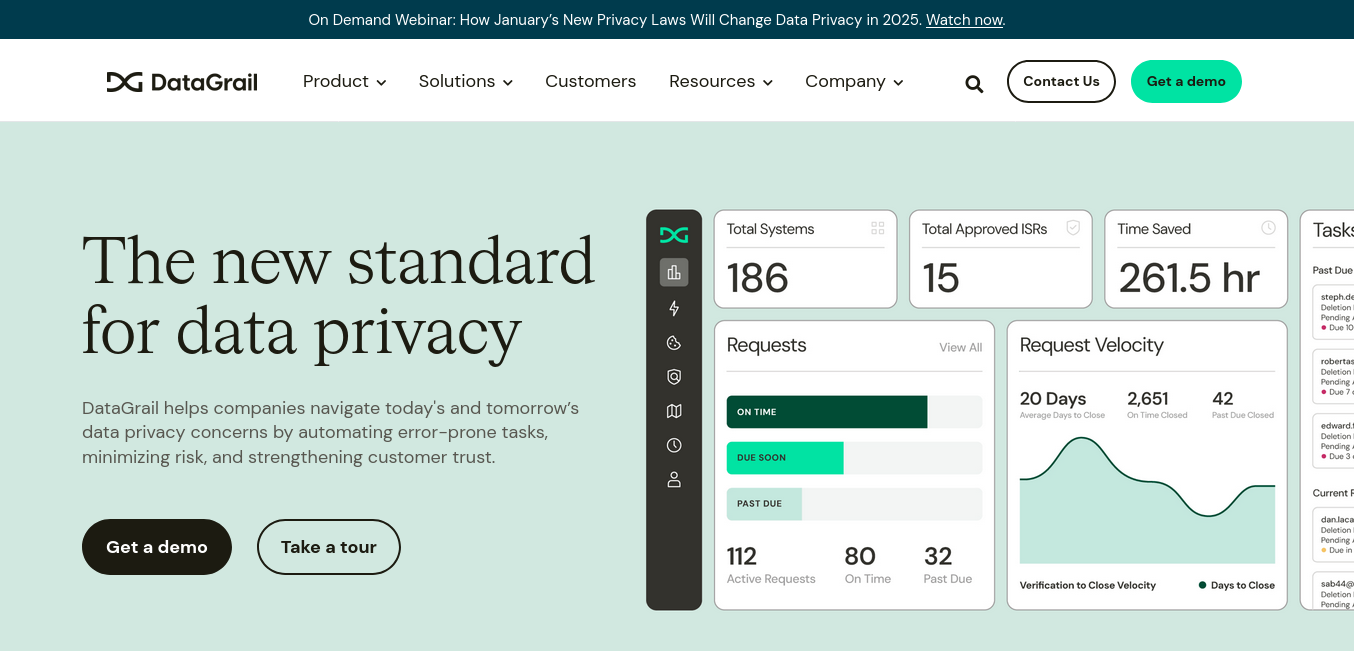Click the Request Velocity area chart
Viewport: 1366px width, 651px height.
[1147, 500]
